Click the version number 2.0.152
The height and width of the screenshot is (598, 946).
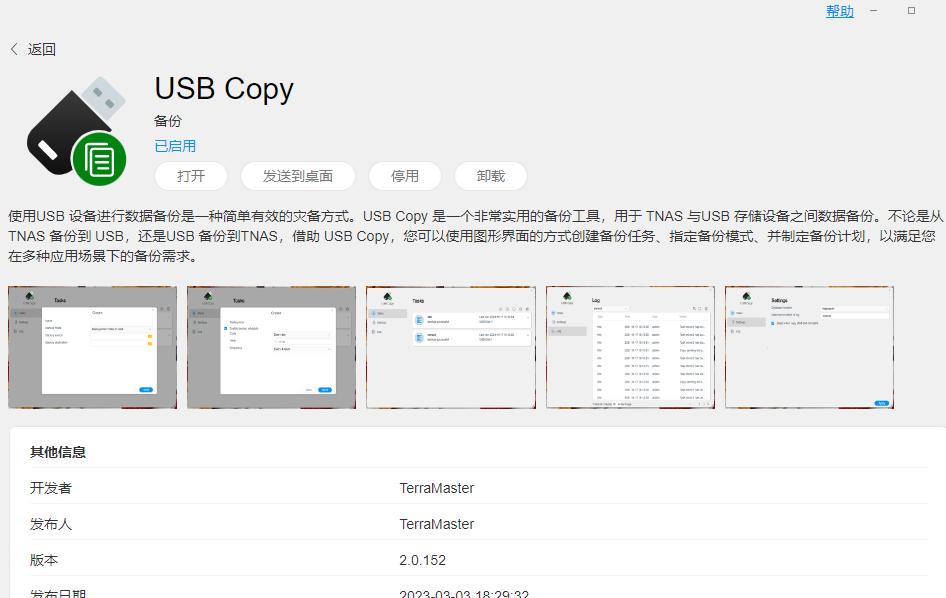pos(423,560)
